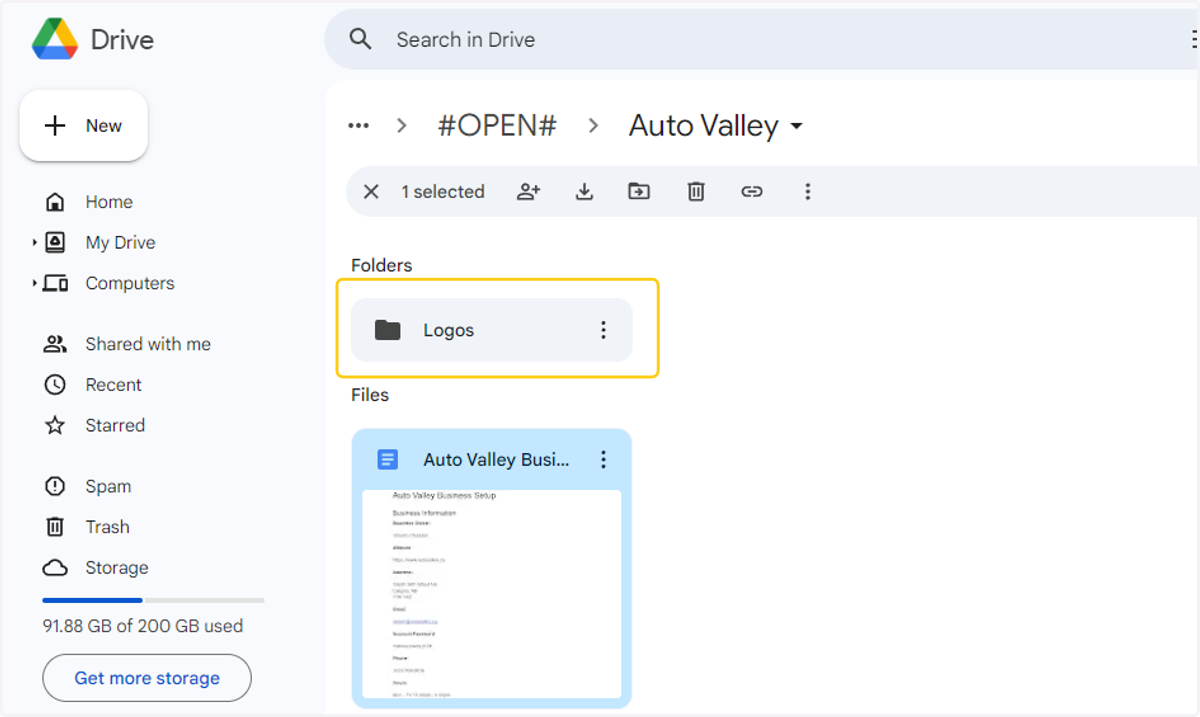Click the search magnifier icon

[360, 40]
